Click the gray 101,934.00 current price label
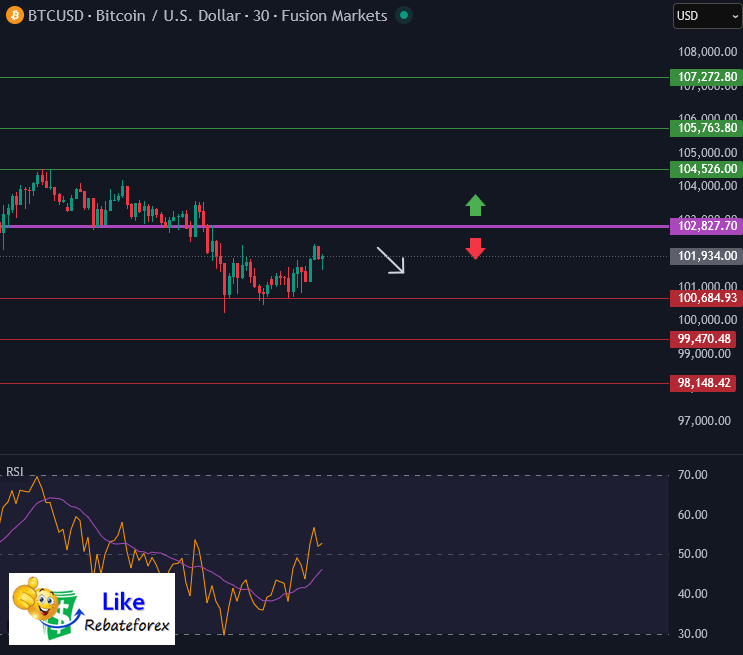Screen dimensions: 743x655 coord(706,256)
